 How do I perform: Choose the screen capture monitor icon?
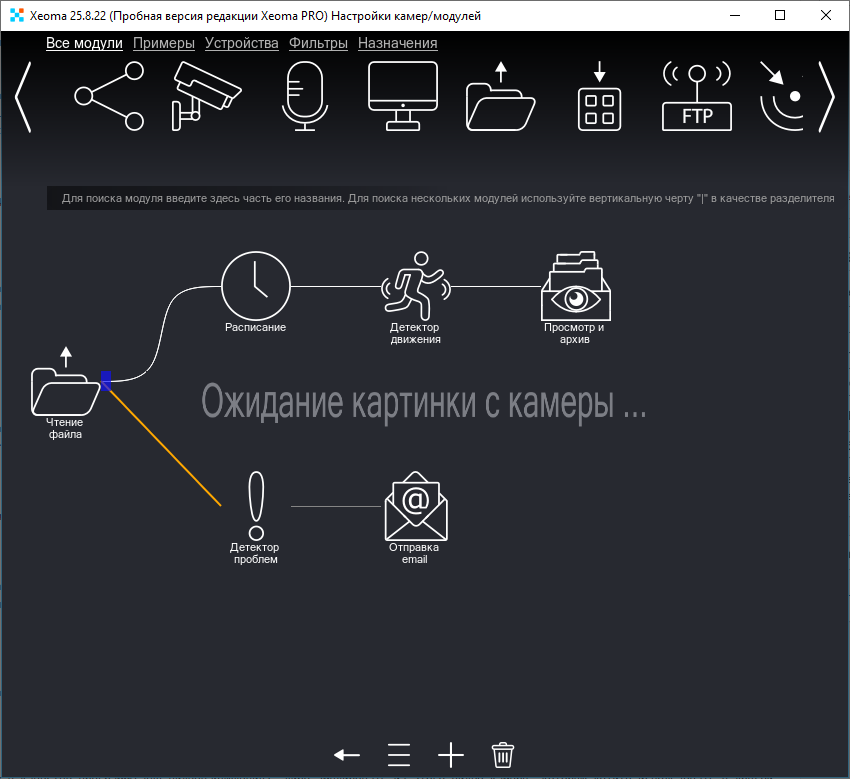(402, 96)
